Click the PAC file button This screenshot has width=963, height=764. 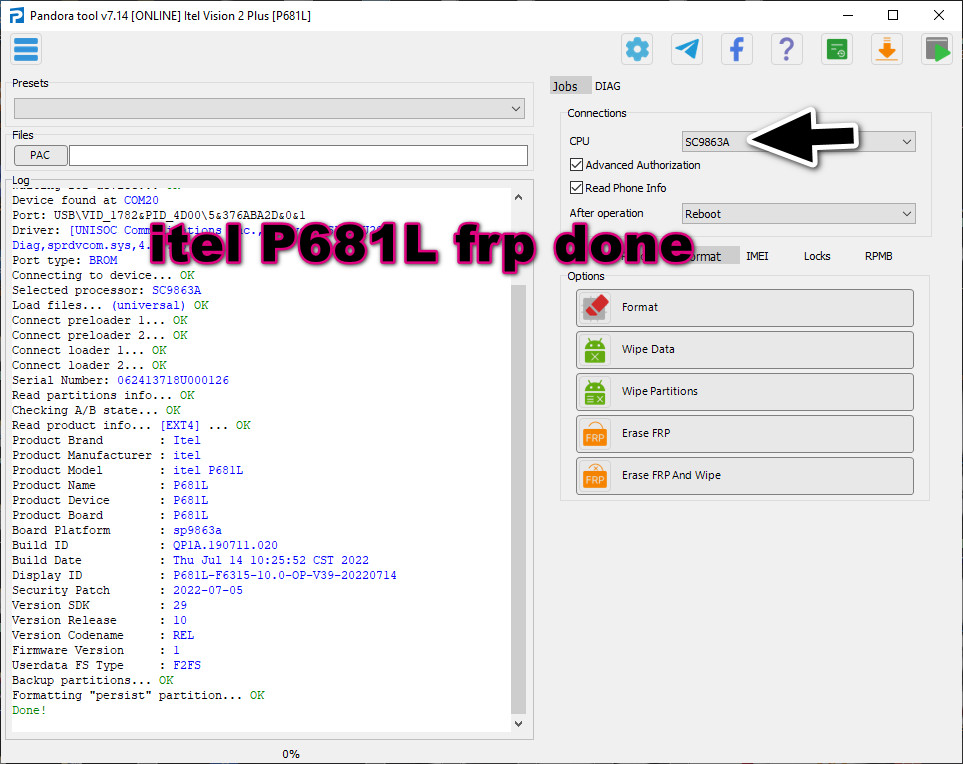click(40, 155)
